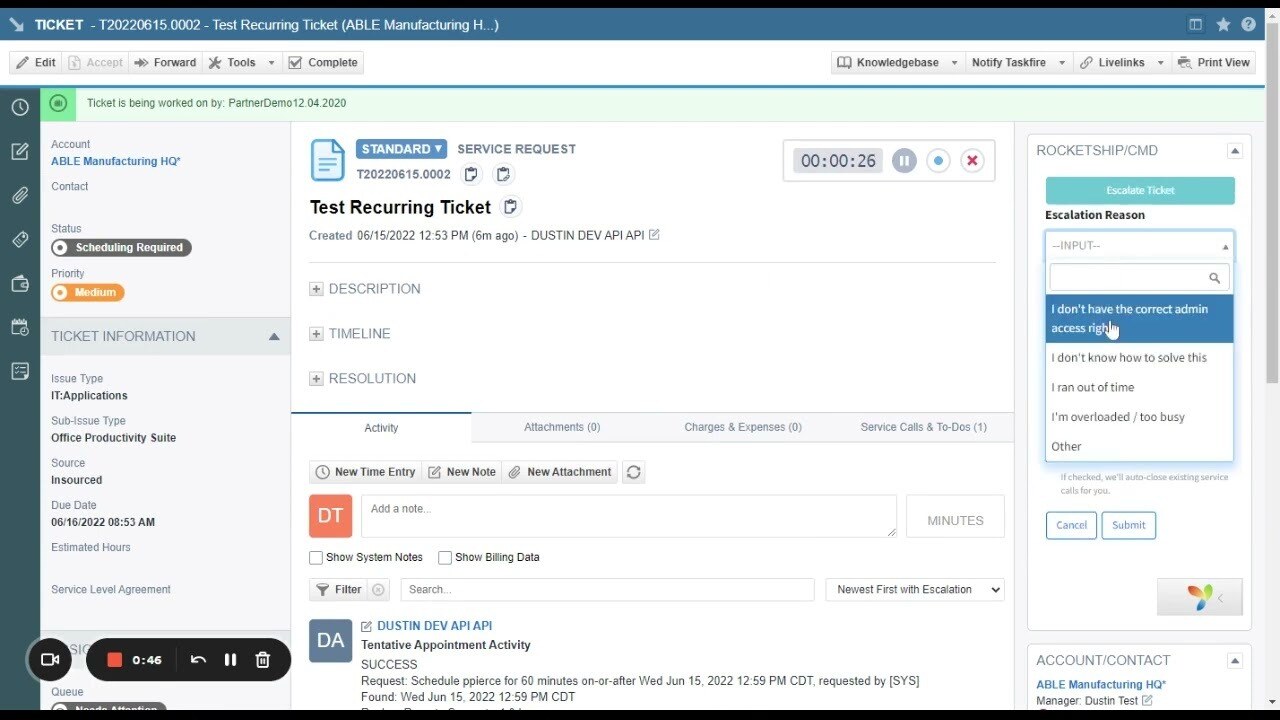Cancel the escalation form

[1071, 526]
